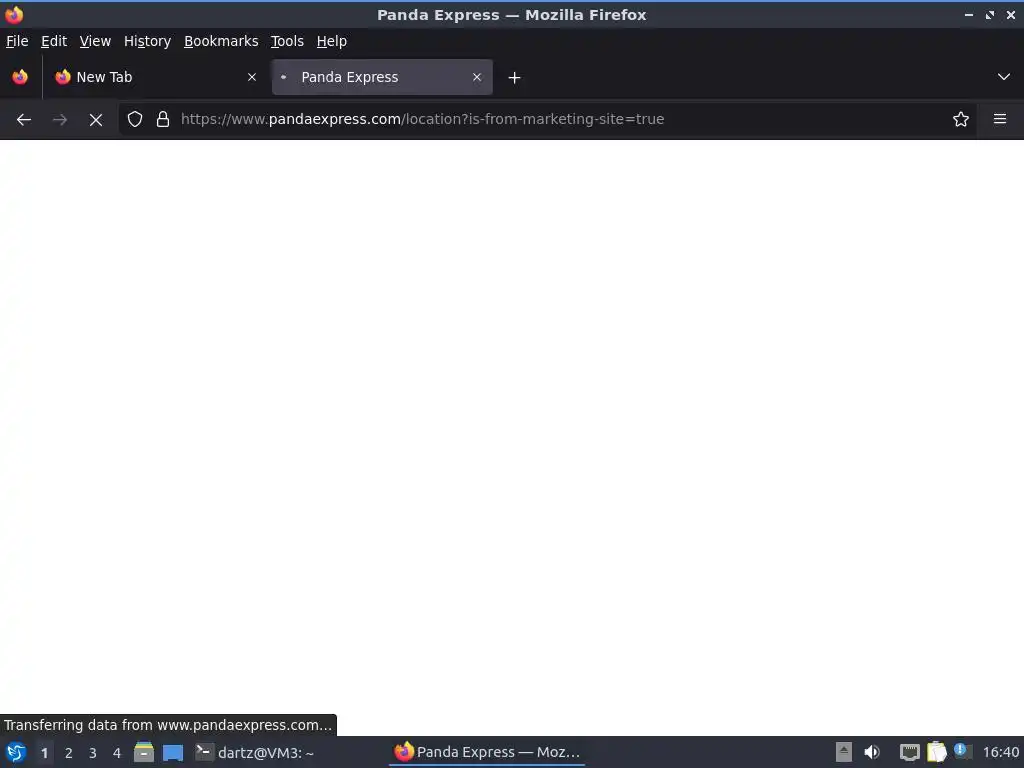1024x768 pixels.
Task: Open the clipboard manager tray icon
Action: tap(936, 752)
